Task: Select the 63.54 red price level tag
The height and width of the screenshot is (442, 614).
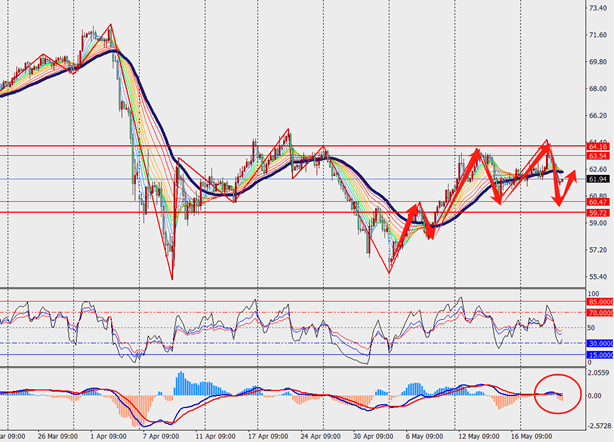Action: click(598, 156)
